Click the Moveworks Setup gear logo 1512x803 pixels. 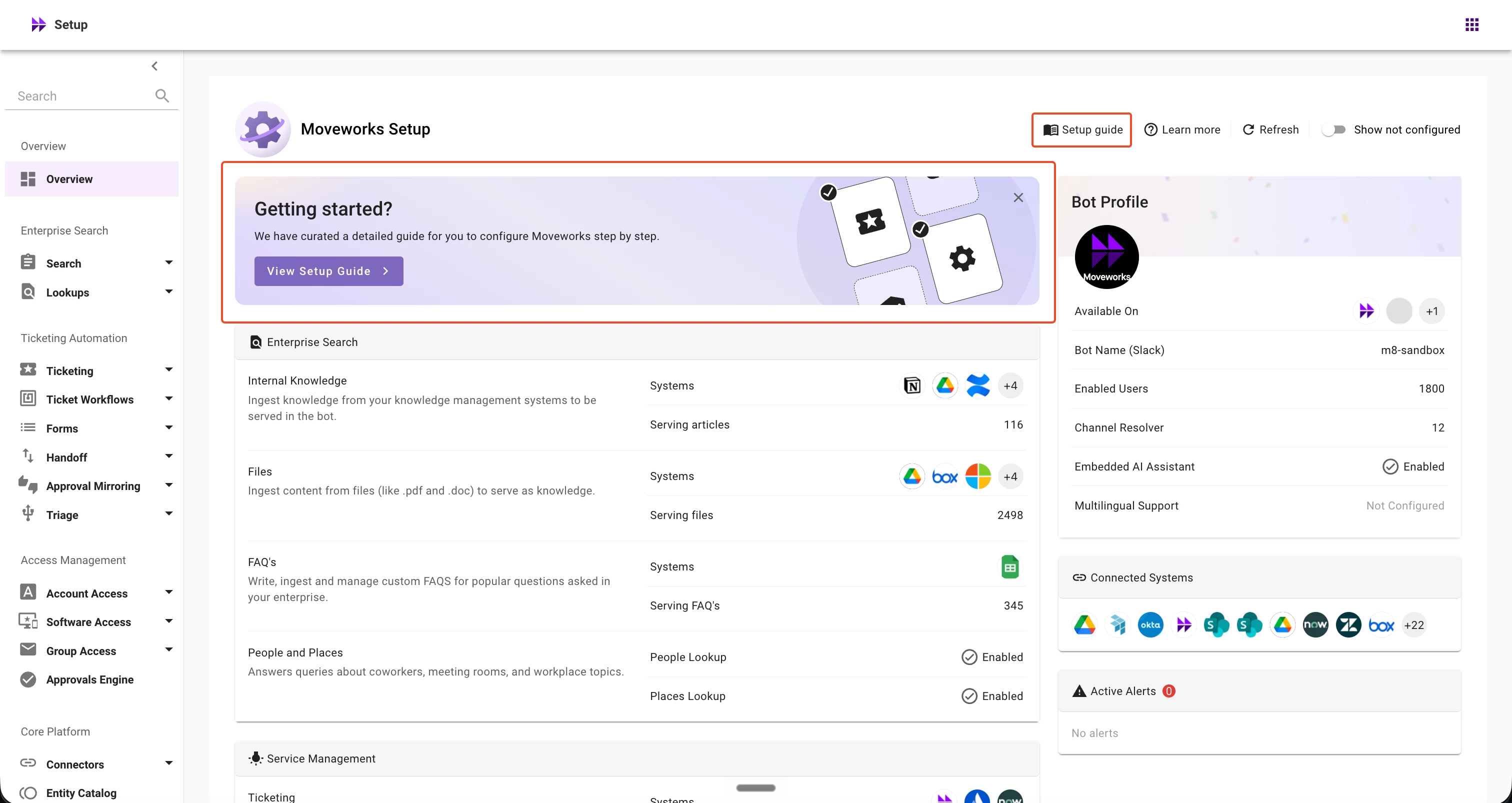(x=263, y=129)
